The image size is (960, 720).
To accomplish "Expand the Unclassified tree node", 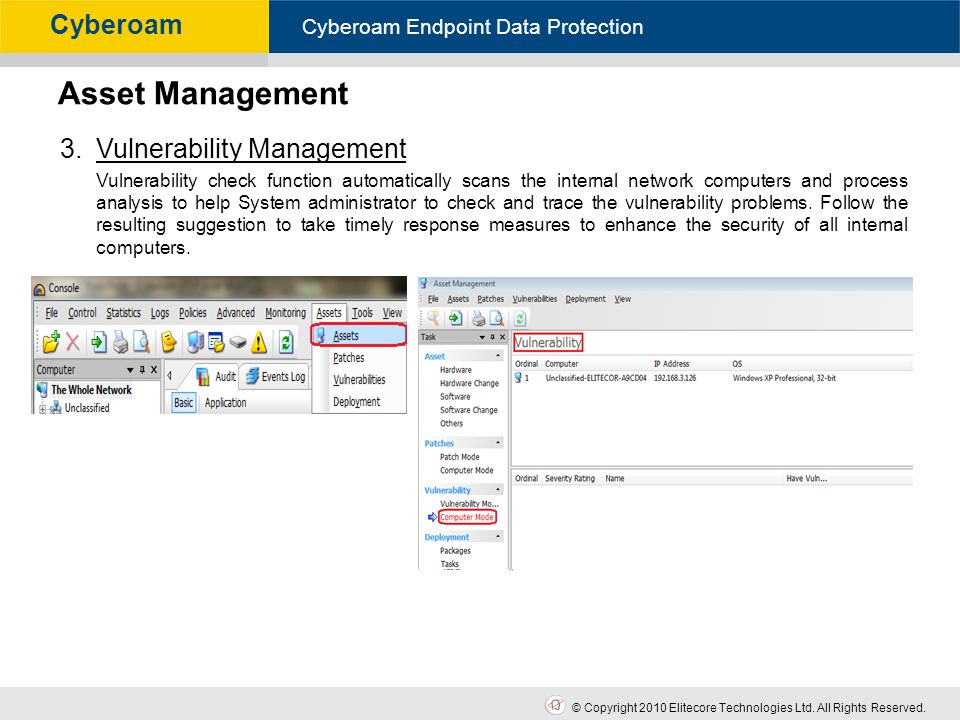I will point(42,409).
